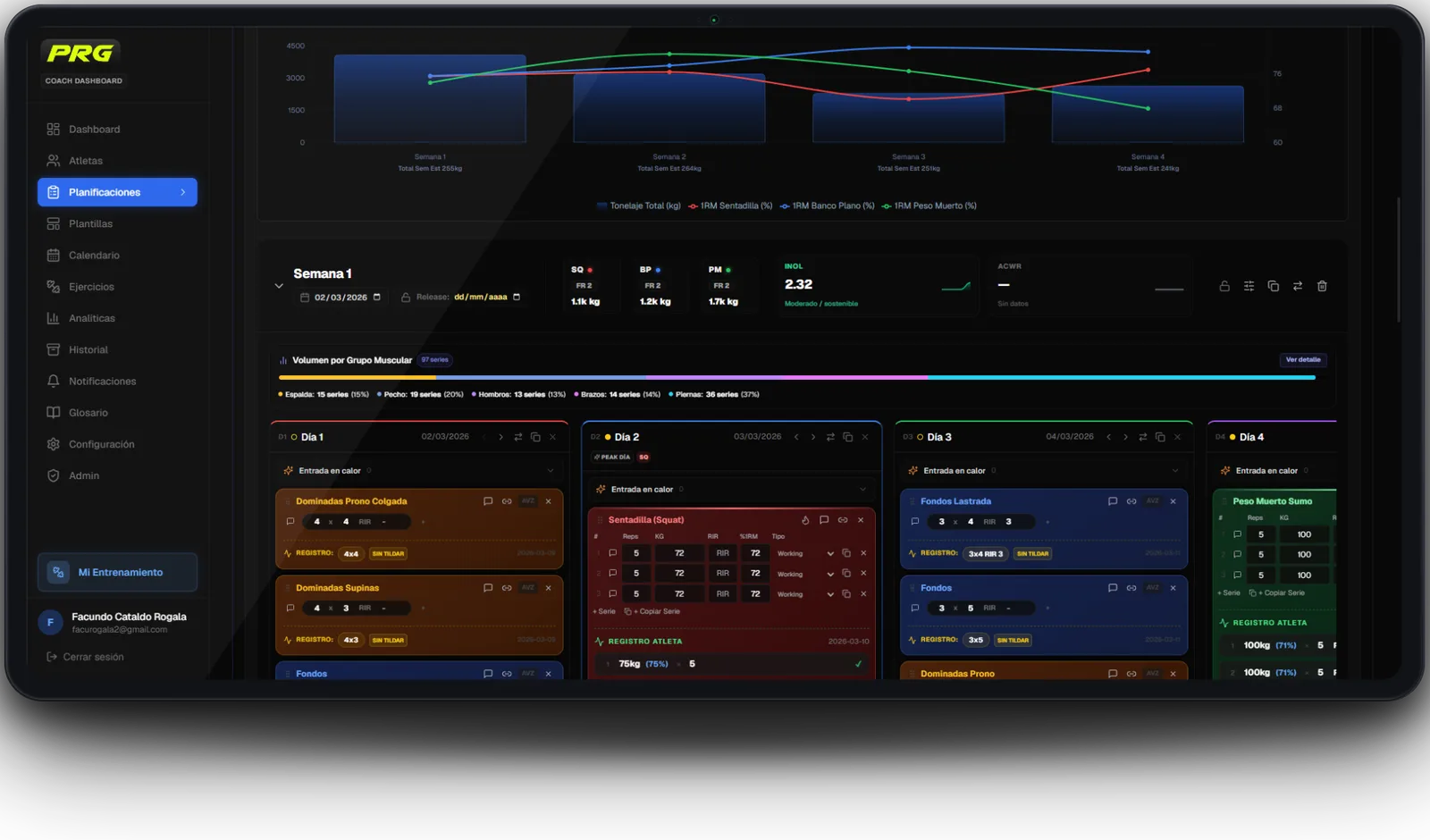Screen dimensions: 1430x840
Task: Go to Atletas in the sidebar
Action: (x=117, y=161)
